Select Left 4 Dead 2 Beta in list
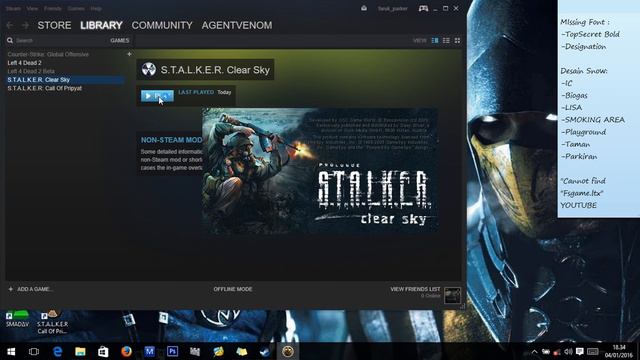The height and width of the screenshot is (360, 640). [x=31, y=71]
